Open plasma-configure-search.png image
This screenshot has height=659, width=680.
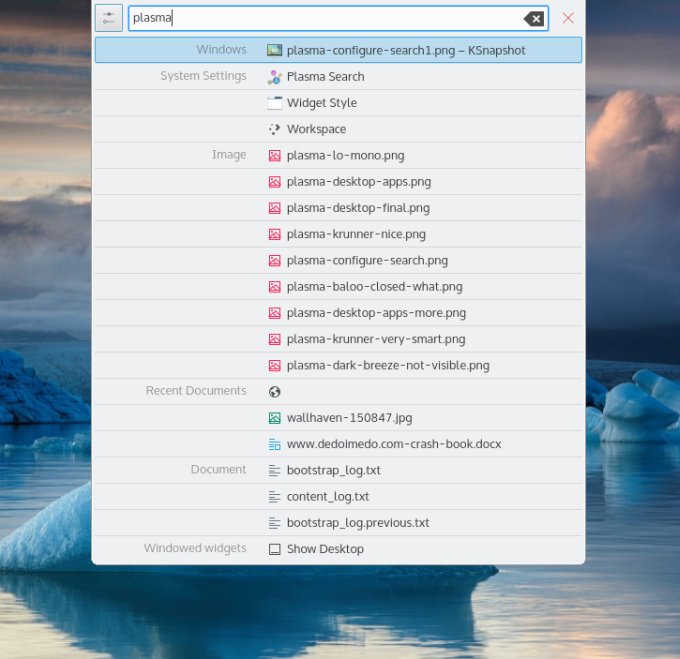click(x=366, y=260)
